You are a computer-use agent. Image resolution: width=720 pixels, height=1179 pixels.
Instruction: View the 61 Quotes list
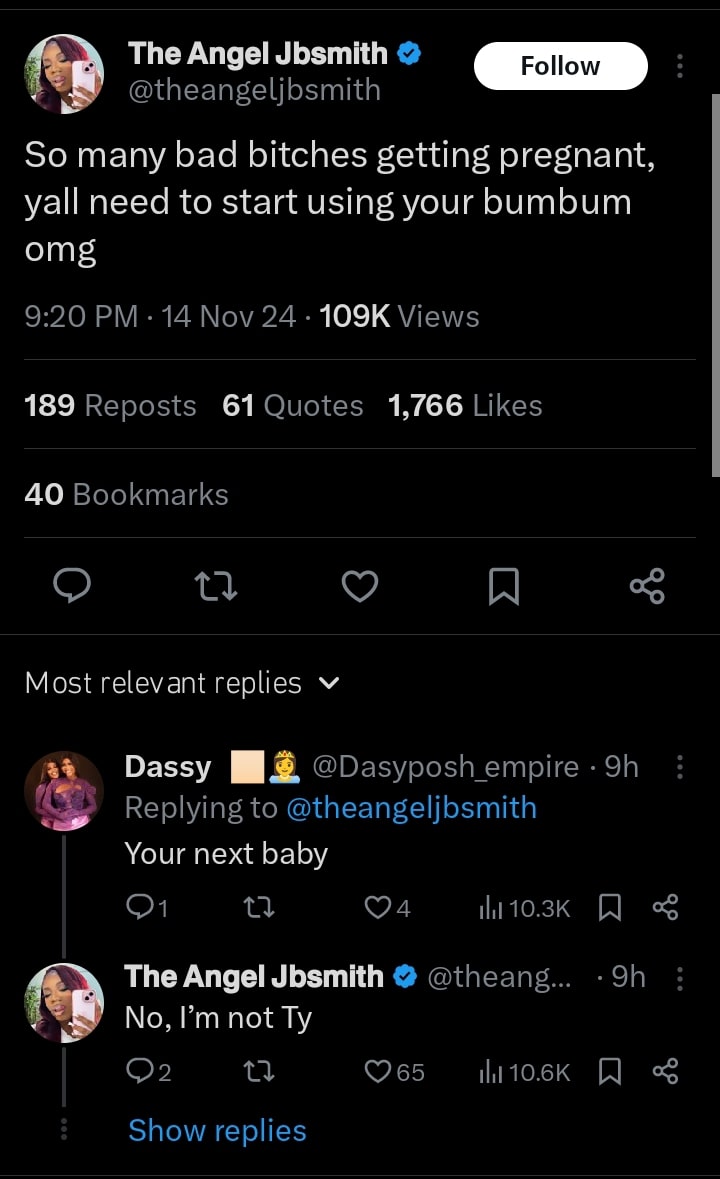coord(293,405)
